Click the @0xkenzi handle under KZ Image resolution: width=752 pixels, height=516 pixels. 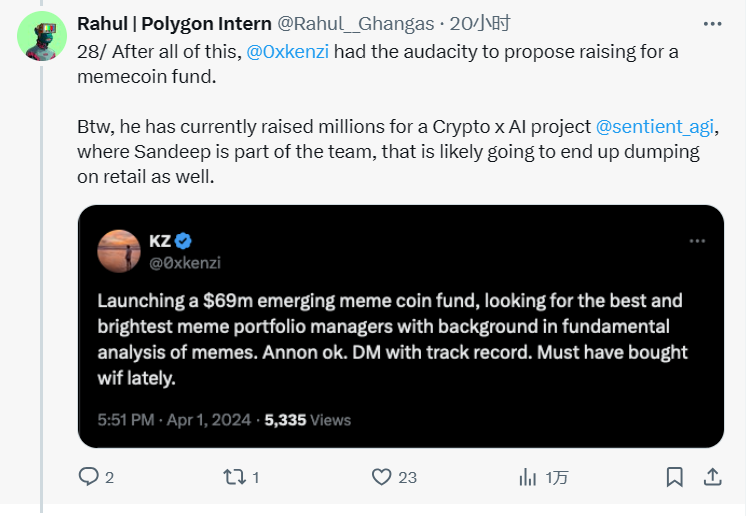point(184,262)
